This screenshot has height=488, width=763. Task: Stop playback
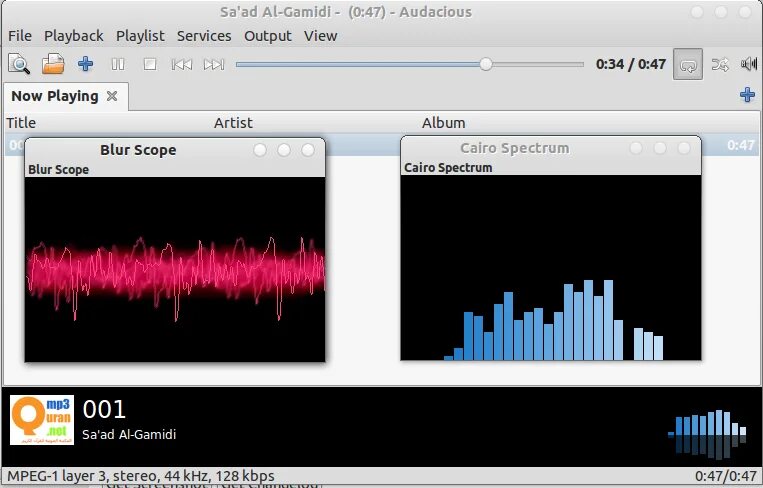pyautogui.click(x=150, y=64)
